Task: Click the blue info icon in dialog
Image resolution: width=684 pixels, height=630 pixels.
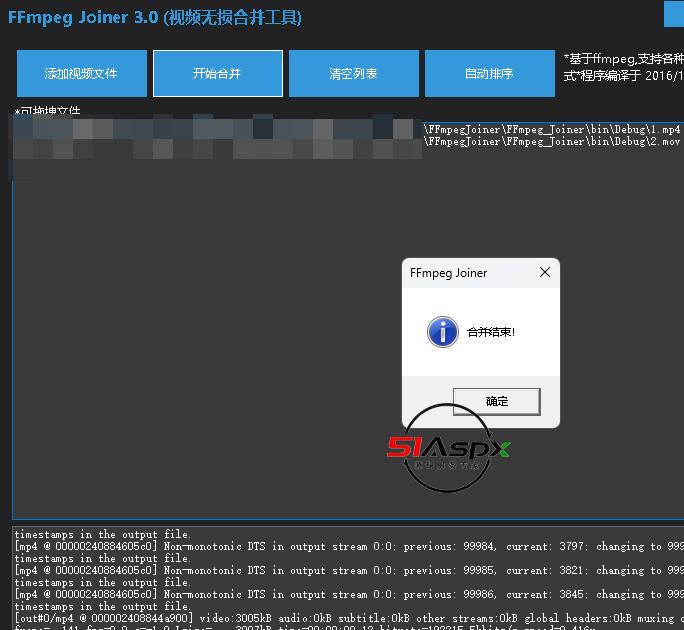Action: tap(442, 332)
